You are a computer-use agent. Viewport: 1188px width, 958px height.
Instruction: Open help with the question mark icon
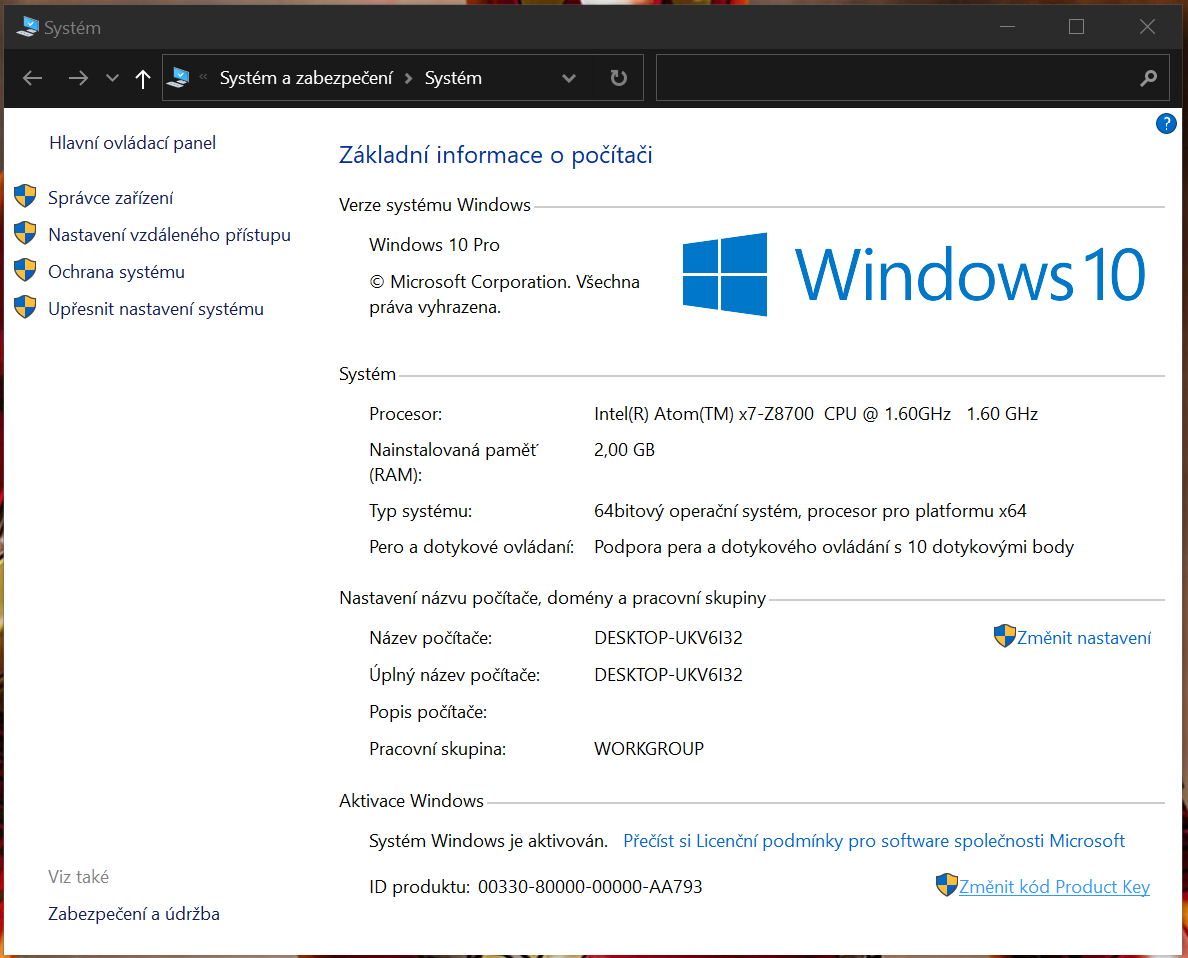tap(1166, 124)
